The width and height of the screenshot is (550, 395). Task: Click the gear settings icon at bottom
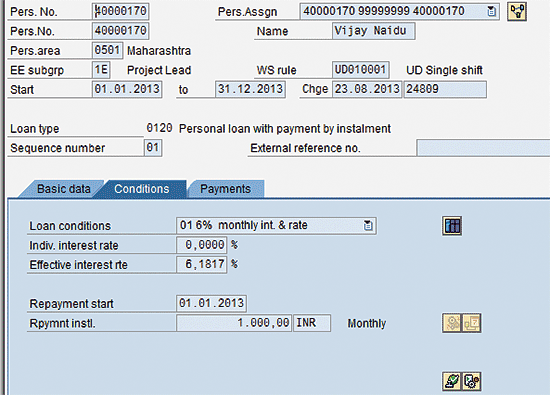pos(471,381)
